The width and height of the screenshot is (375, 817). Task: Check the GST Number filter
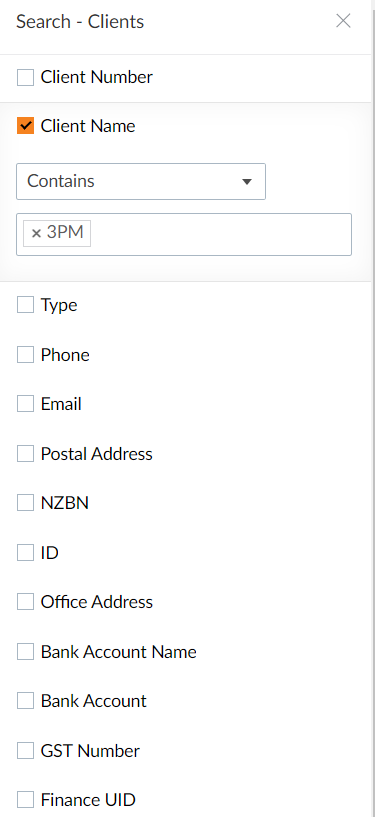(25, 751)
